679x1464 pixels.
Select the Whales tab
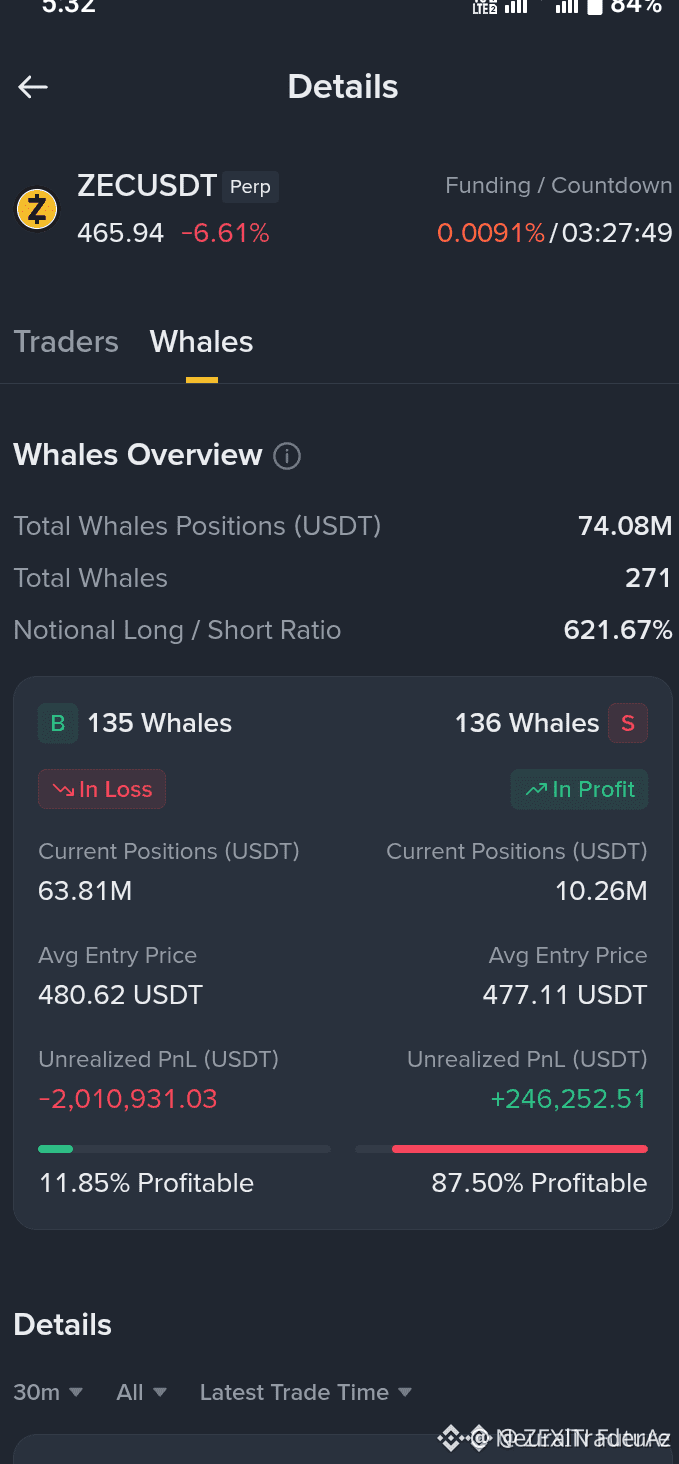click(x=202, y=342)
